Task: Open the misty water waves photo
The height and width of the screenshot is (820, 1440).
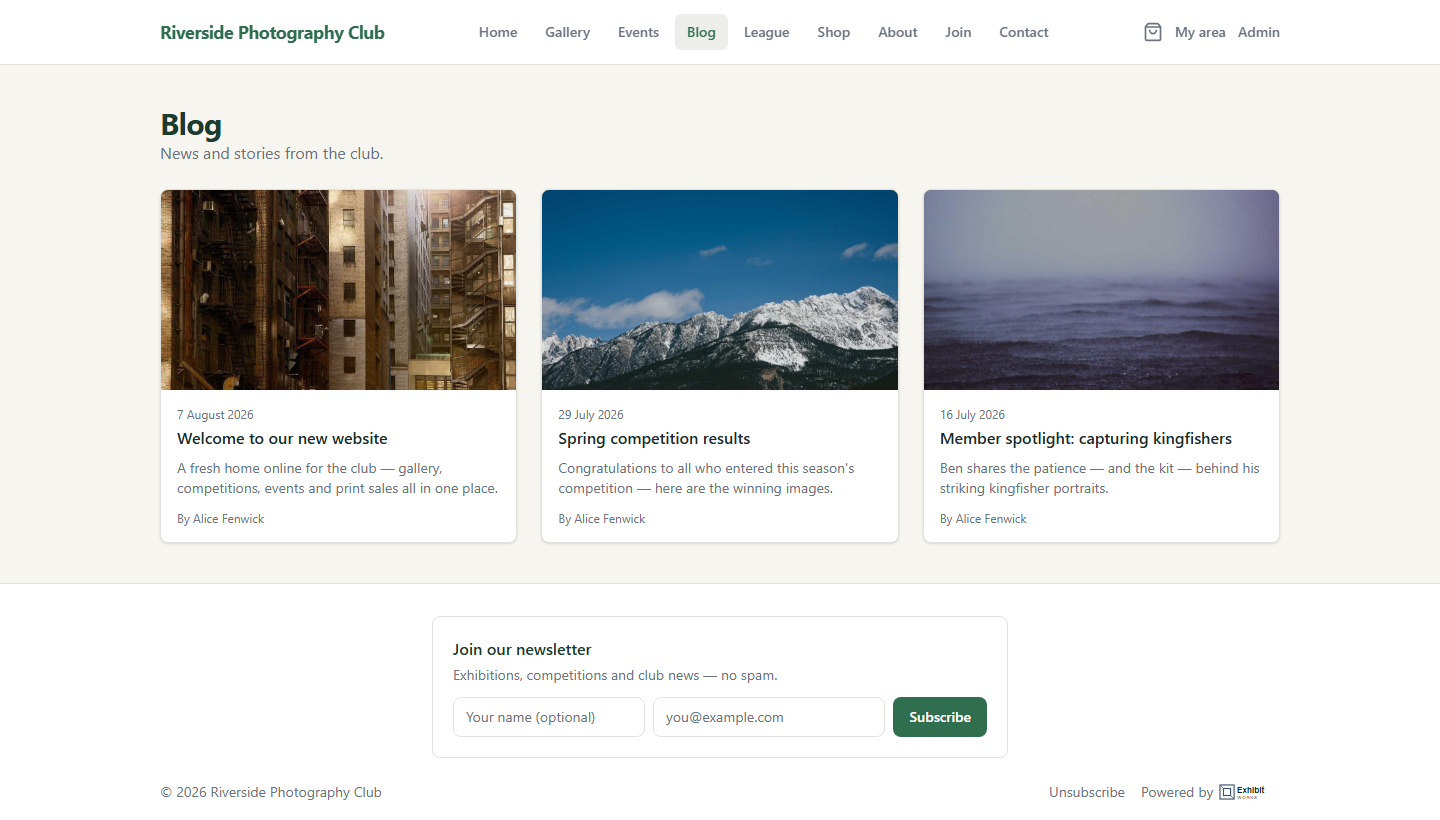Action: click(x=1101, y=290)
